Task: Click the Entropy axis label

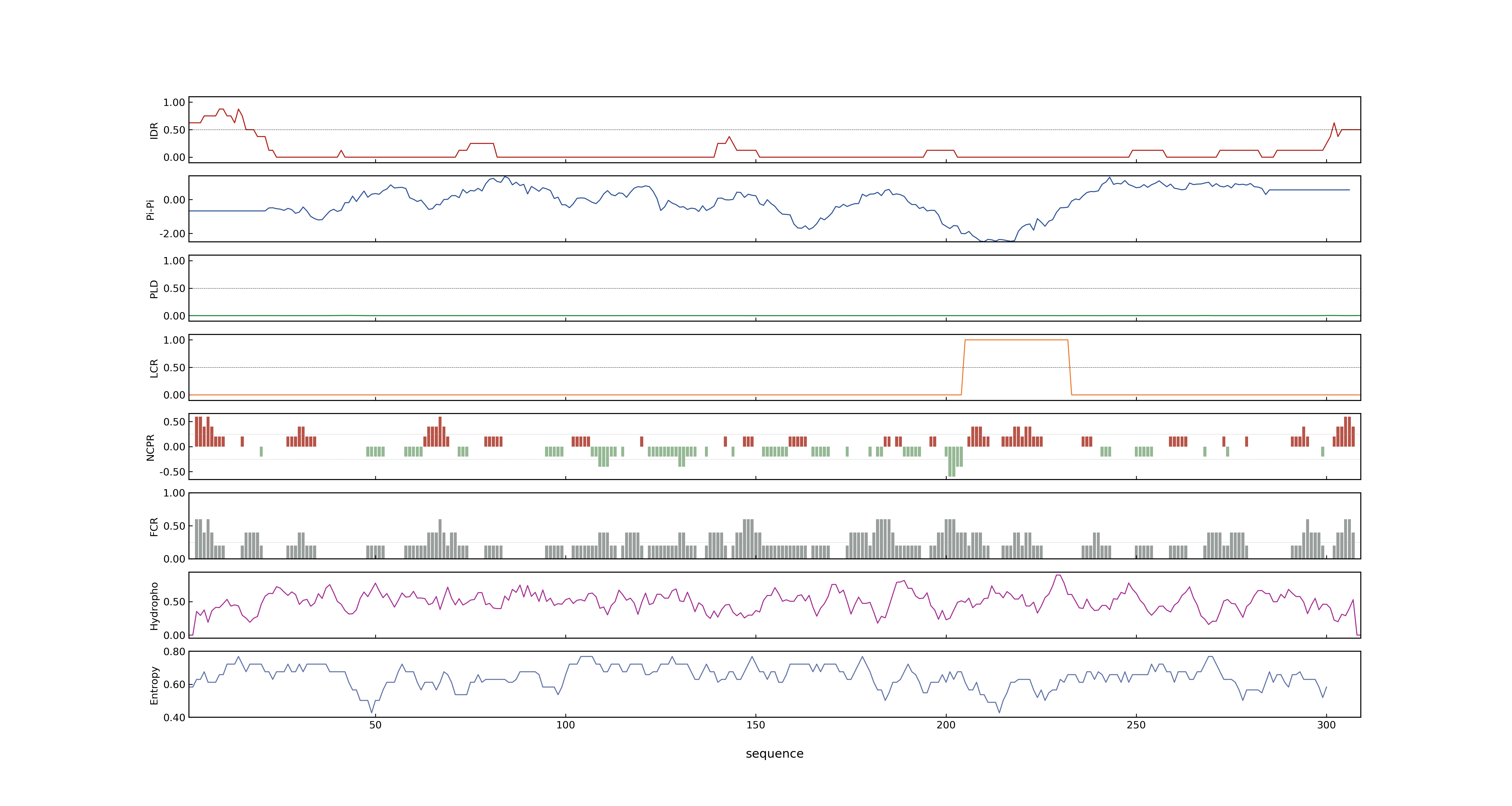Action: click(x=154, y=685)
